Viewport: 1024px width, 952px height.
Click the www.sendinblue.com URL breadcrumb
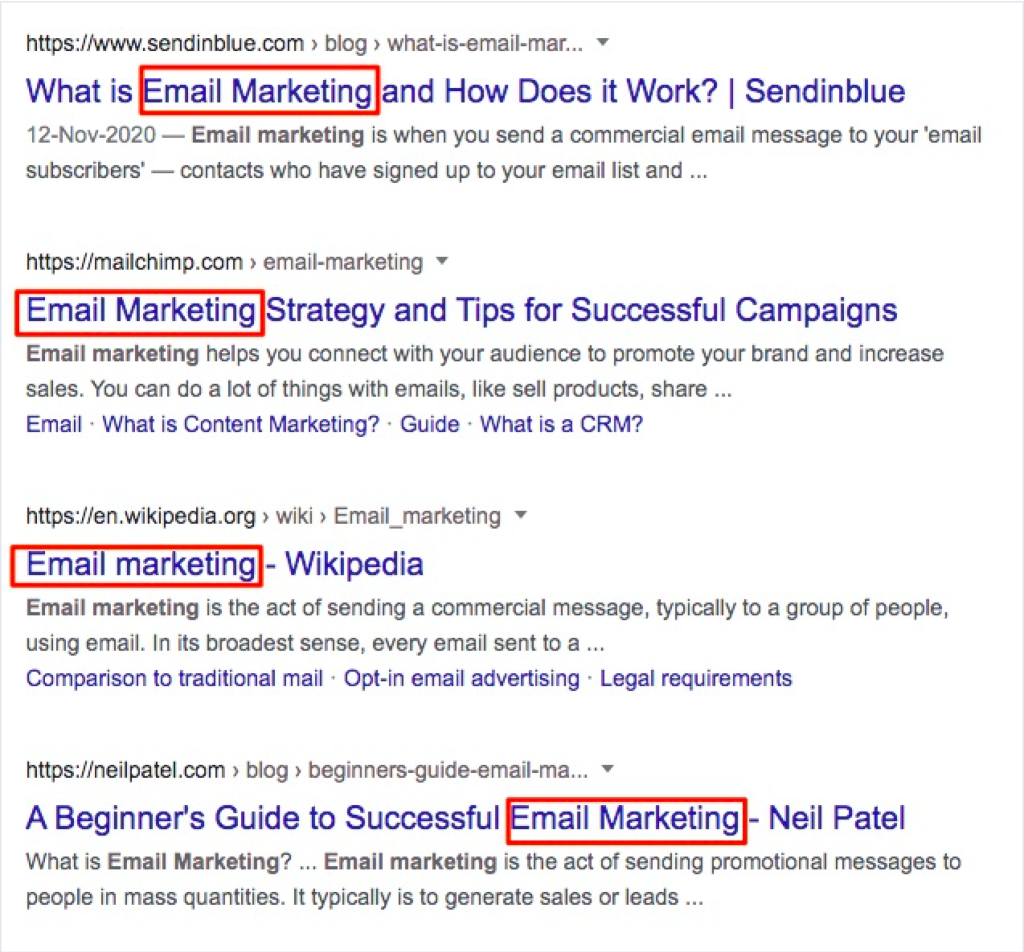(304, 44)
